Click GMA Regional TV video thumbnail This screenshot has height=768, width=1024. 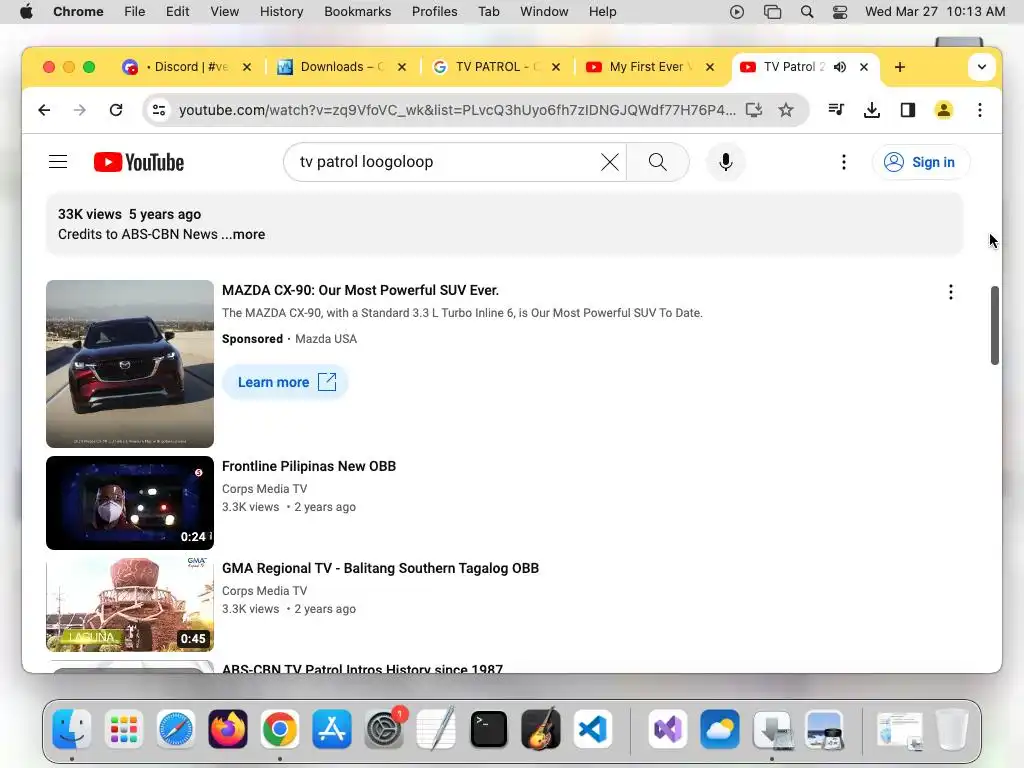coord(130,605)
